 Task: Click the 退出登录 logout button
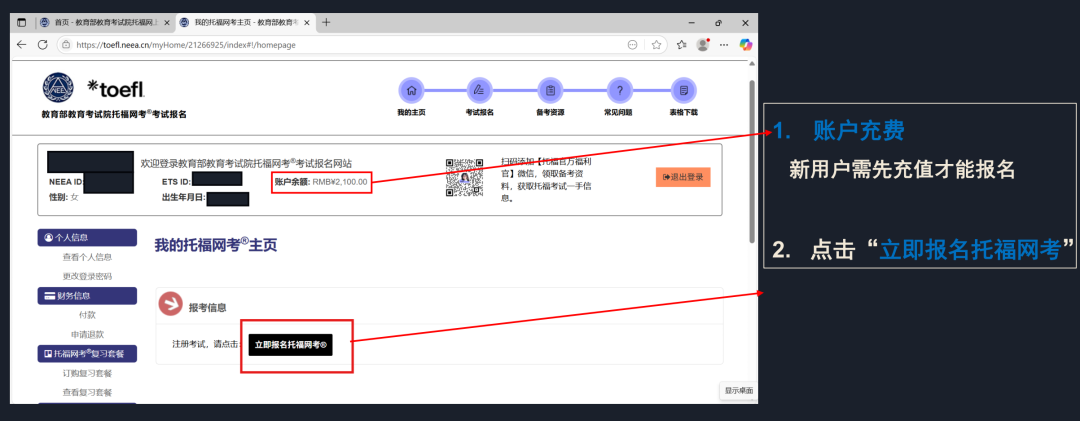(x=683, y=177)
